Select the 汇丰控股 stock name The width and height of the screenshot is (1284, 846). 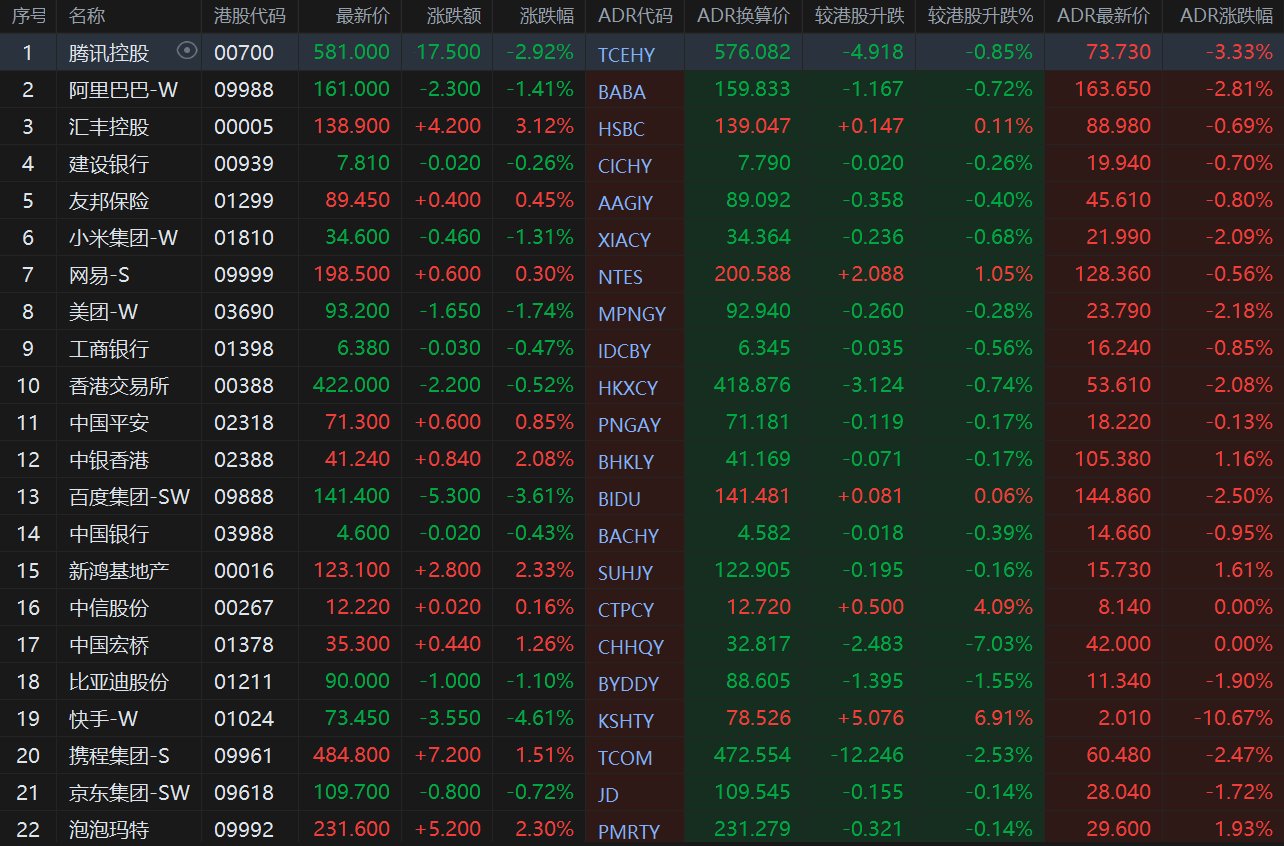pos(109,126)
